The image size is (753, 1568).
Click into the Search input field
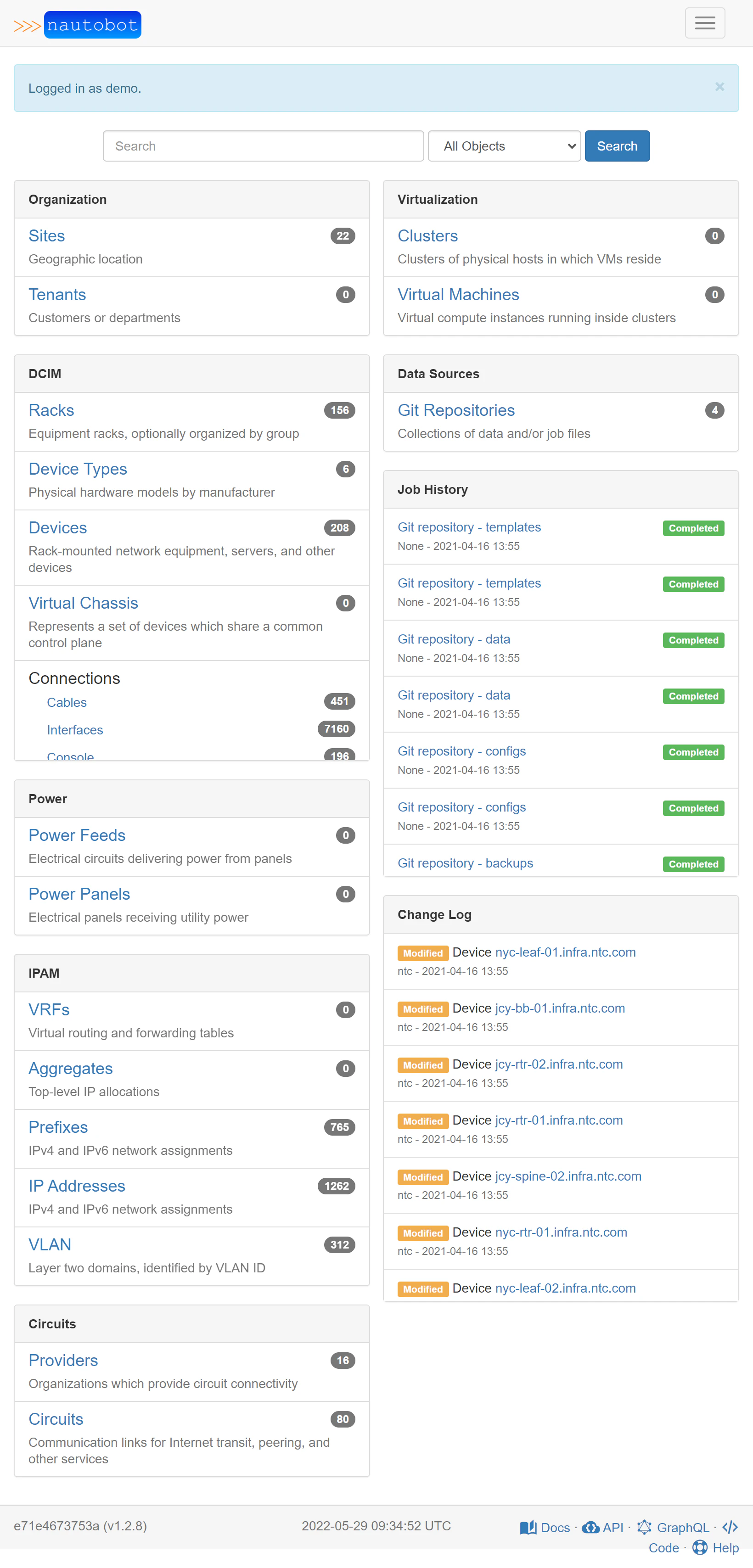click(263, 146)
